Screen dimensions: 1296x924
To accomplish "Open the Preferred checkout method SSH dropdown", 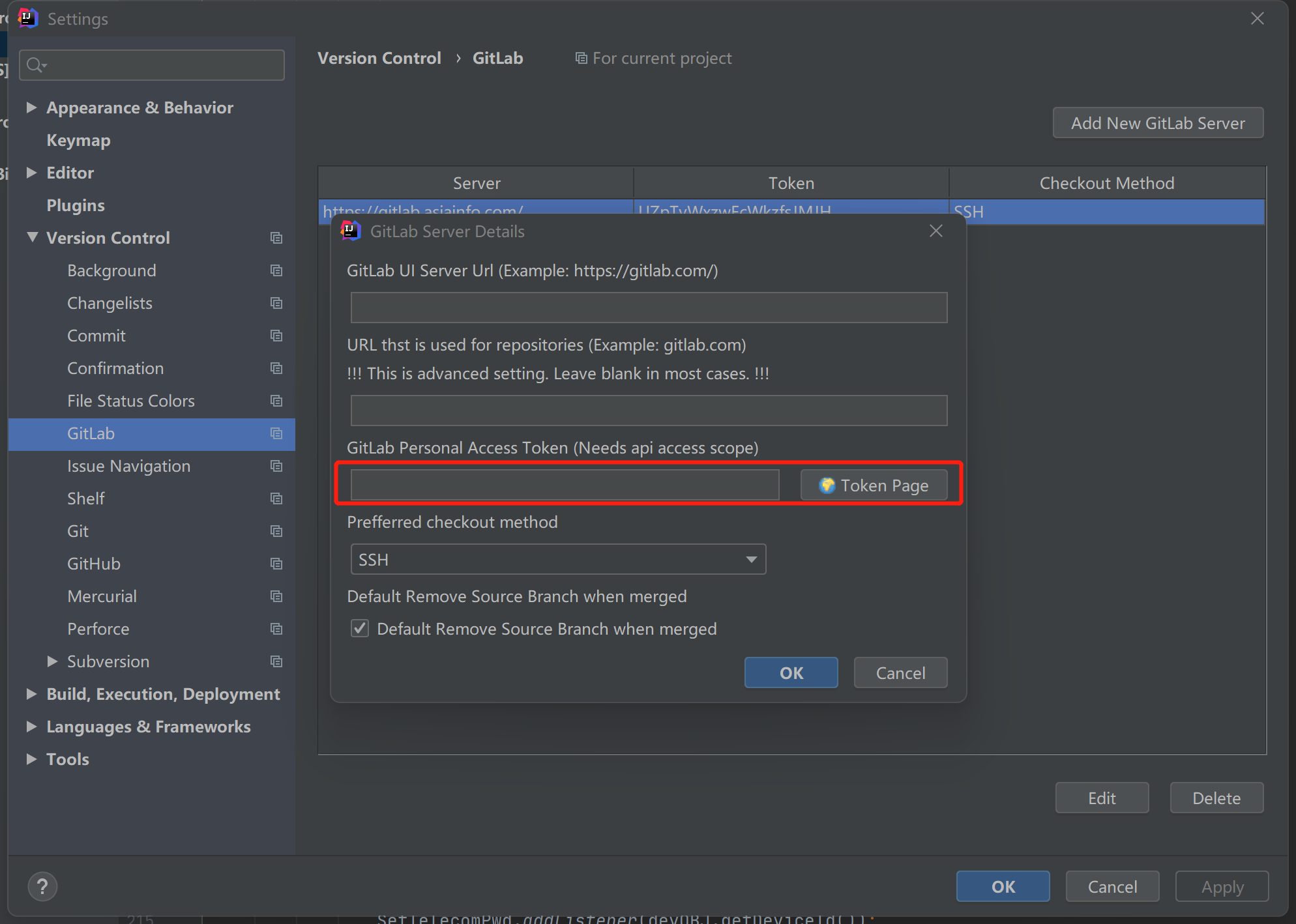I will (558, 560).
